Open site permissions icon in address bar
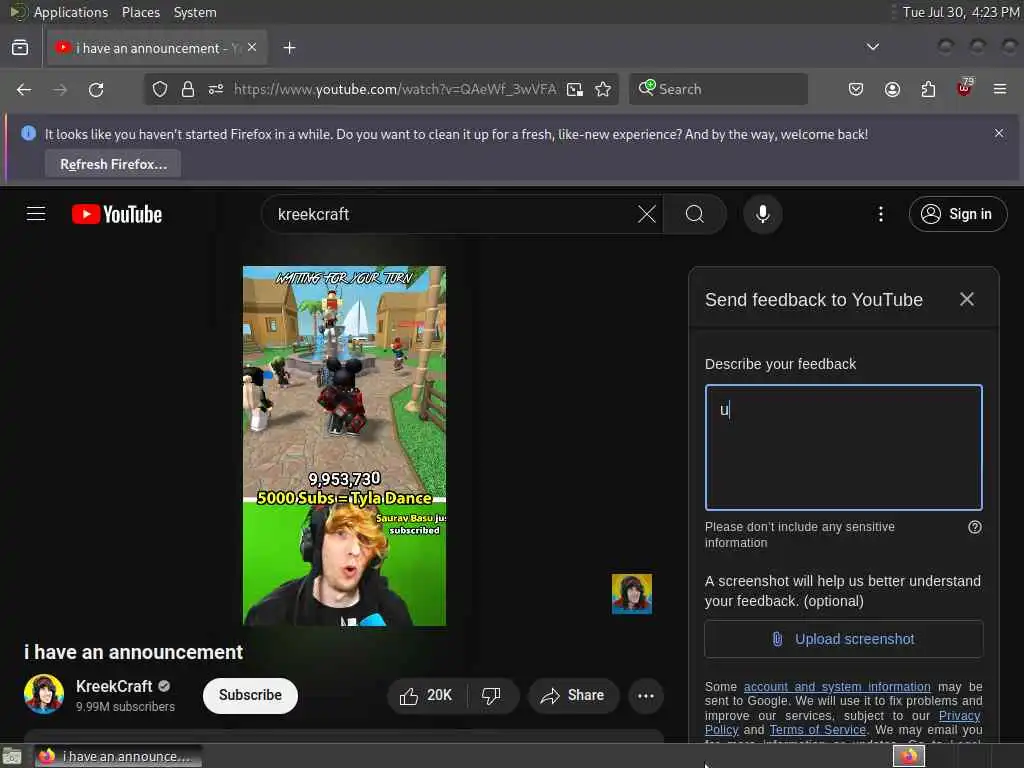1024x768 pixels. pos(216,89)
